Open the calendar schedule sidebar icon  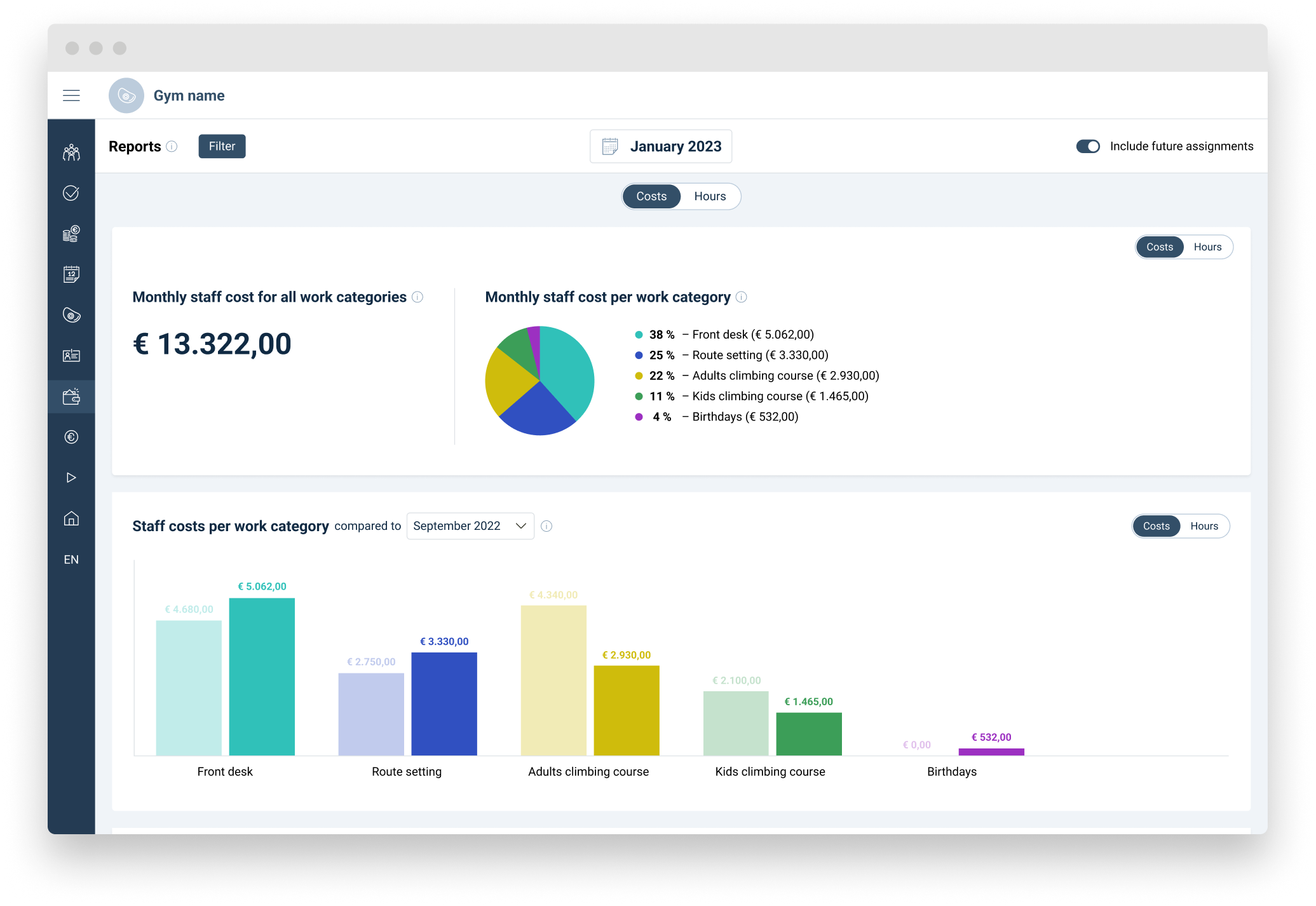pyautogui.click(x=71, y=274)
